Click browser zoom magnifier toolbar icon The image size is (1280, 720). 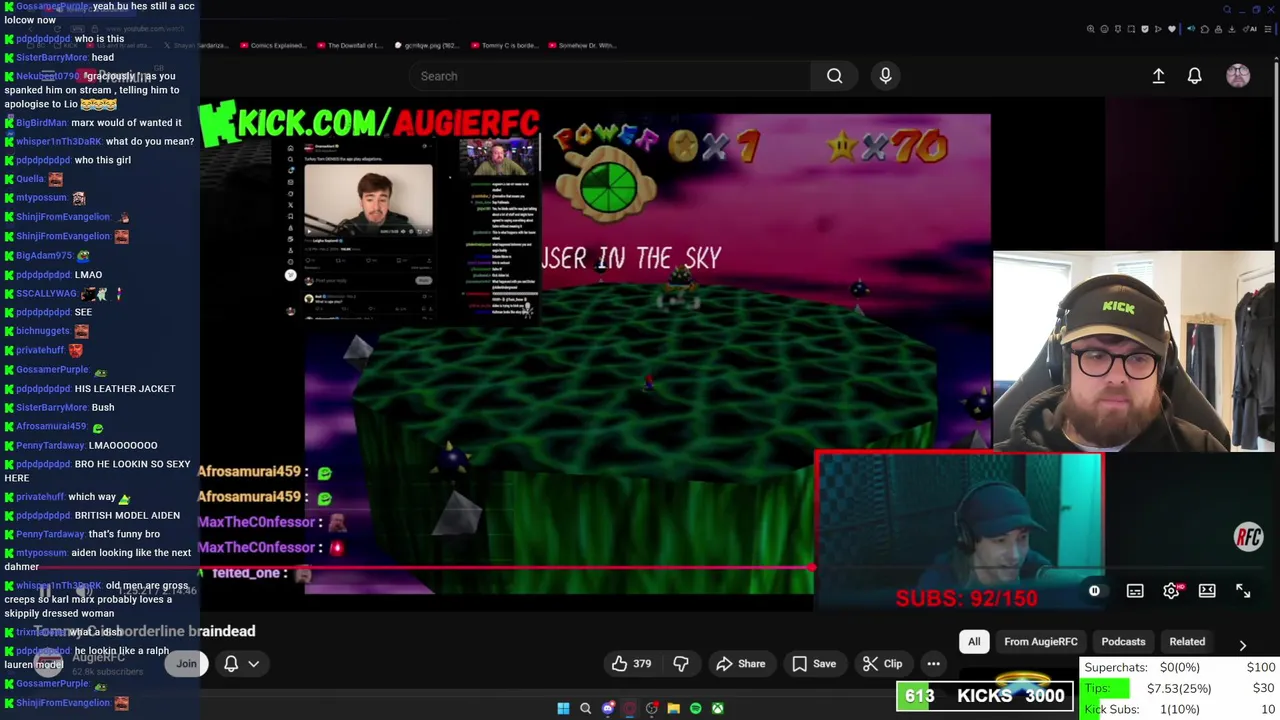pos(1091,29)
